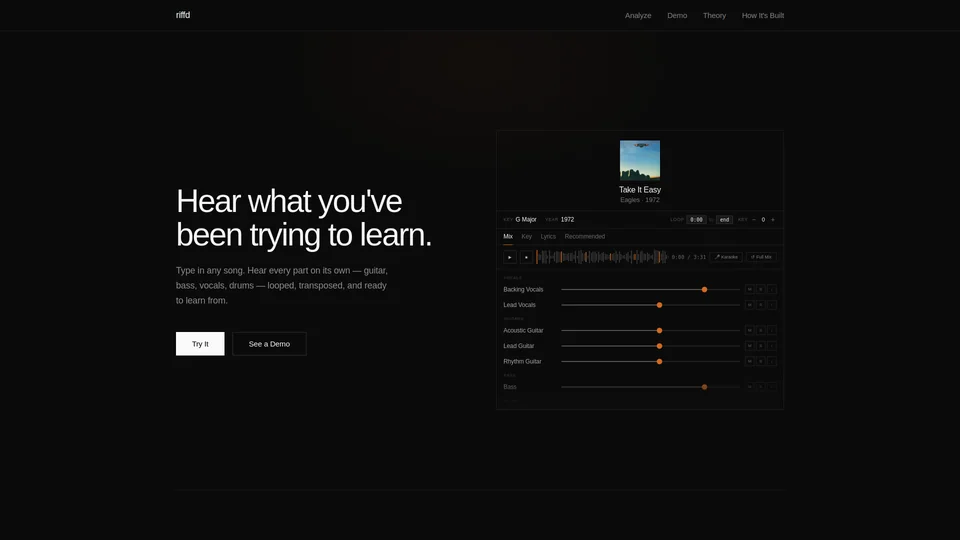Open the Key tab

click(527, 236)
